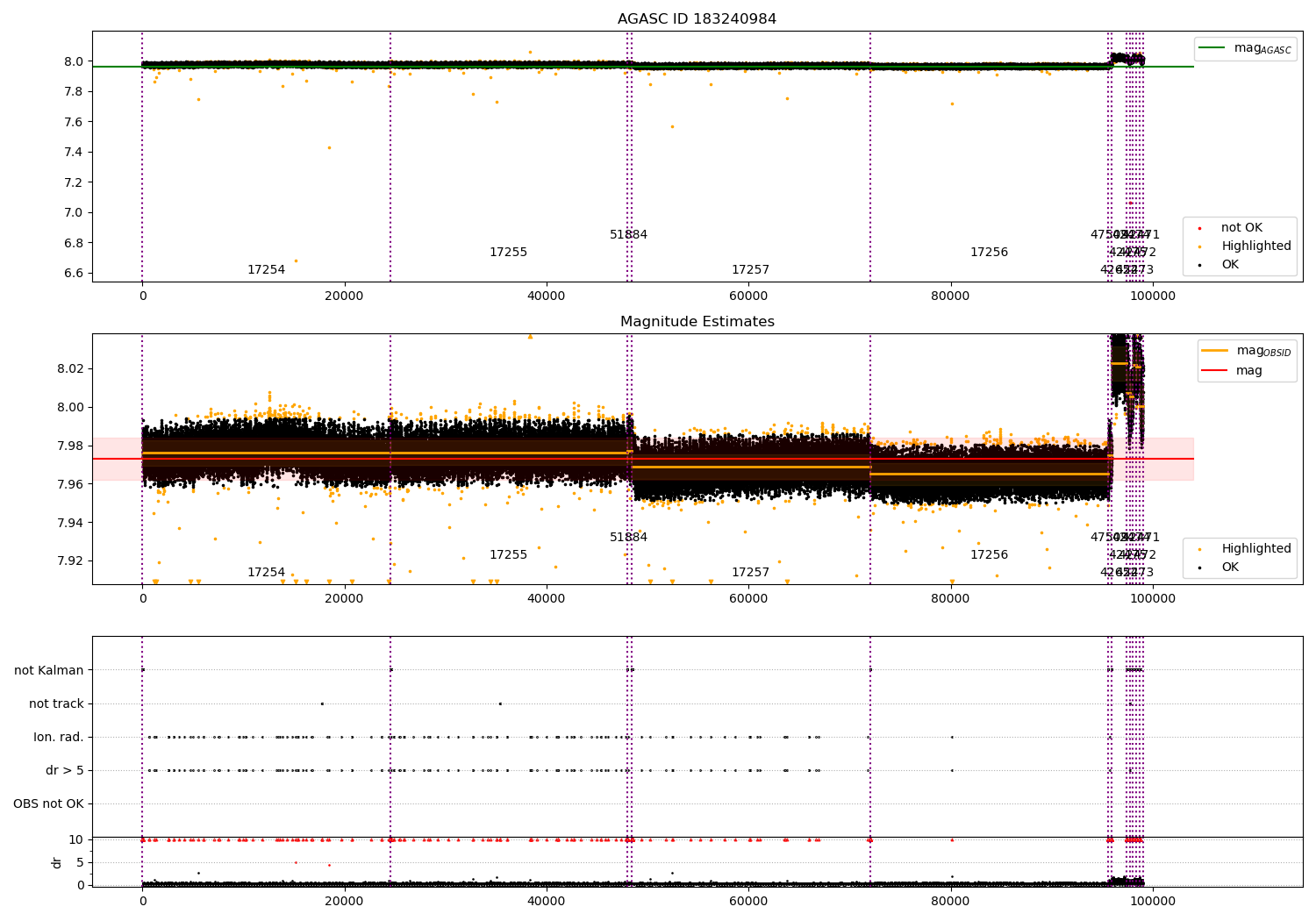Select the green mag AGASC legend entry
This screenshot has height=921, width=1316.
coord(1246,48)
